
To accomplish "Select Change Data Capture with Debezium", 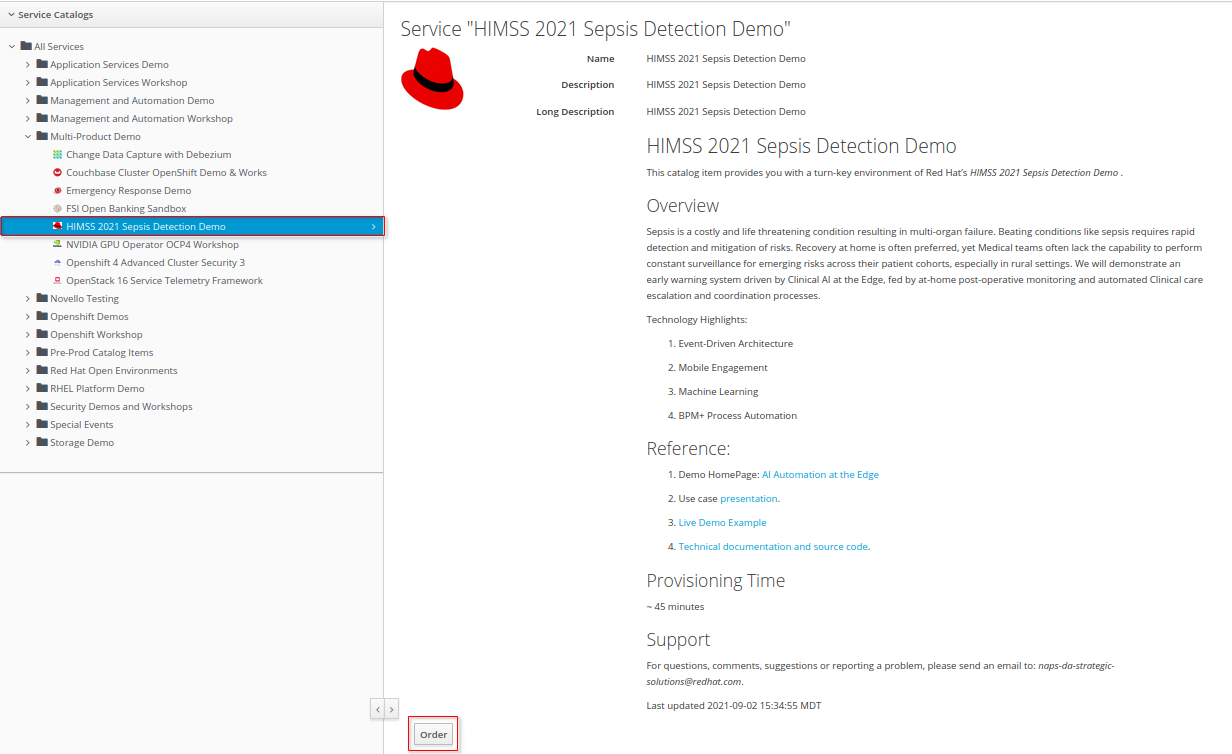I will click(148, 155).
